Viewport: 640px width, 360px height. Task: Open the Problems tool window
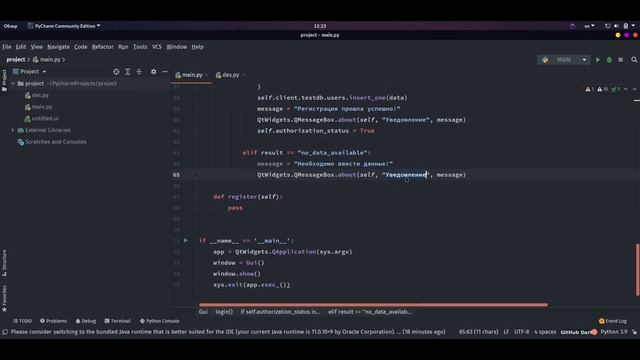[x=53, y=321]
